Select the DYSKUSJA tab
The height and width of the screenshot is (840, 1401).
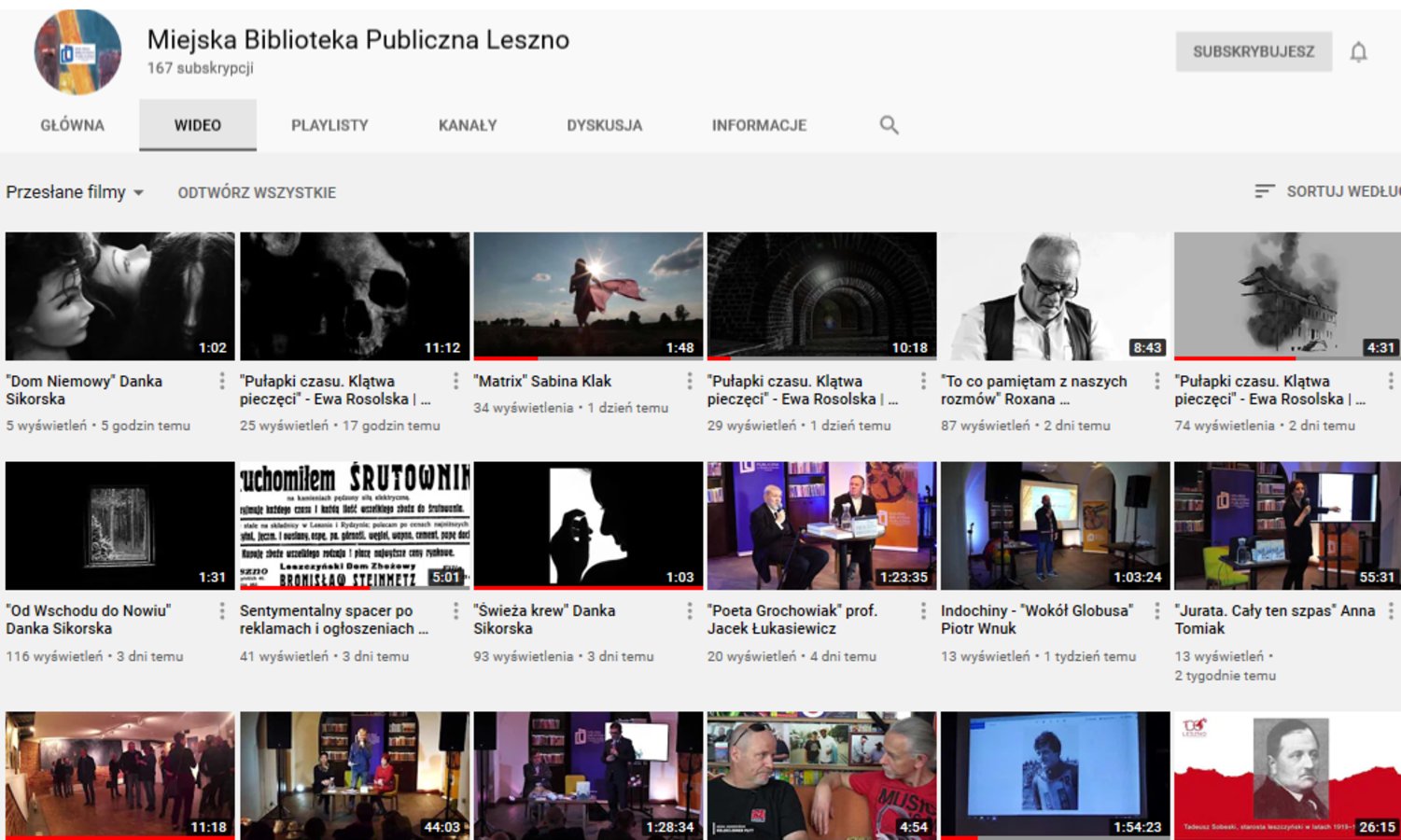[604, 125]
